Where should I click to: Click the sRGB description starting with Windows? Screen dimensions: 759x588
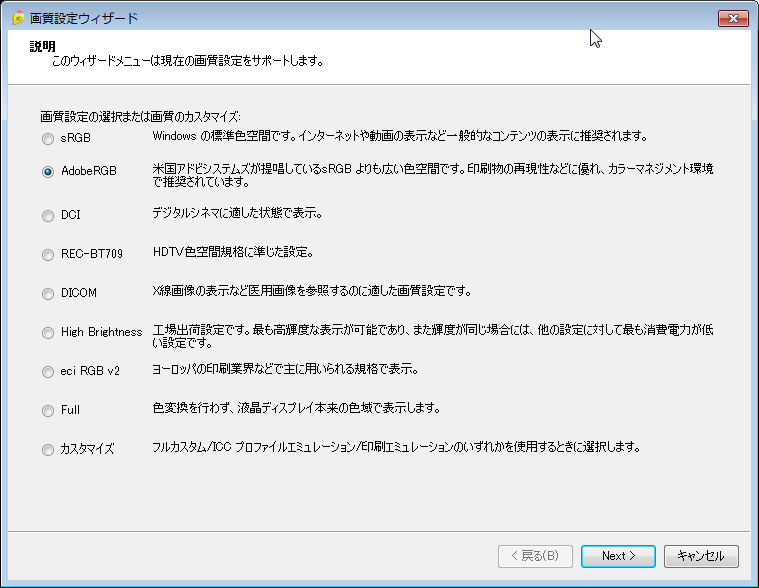click(400, 136)
